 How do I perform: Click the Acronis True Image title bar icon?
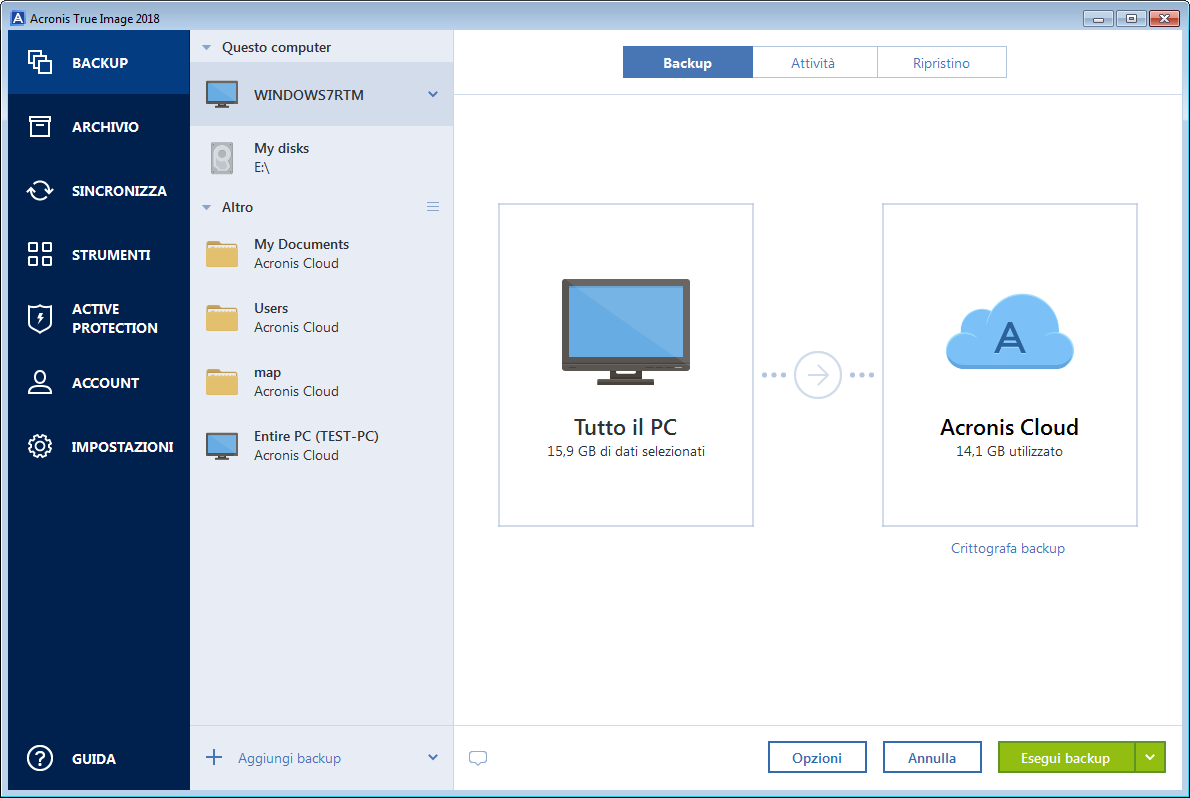pos(17,18)
